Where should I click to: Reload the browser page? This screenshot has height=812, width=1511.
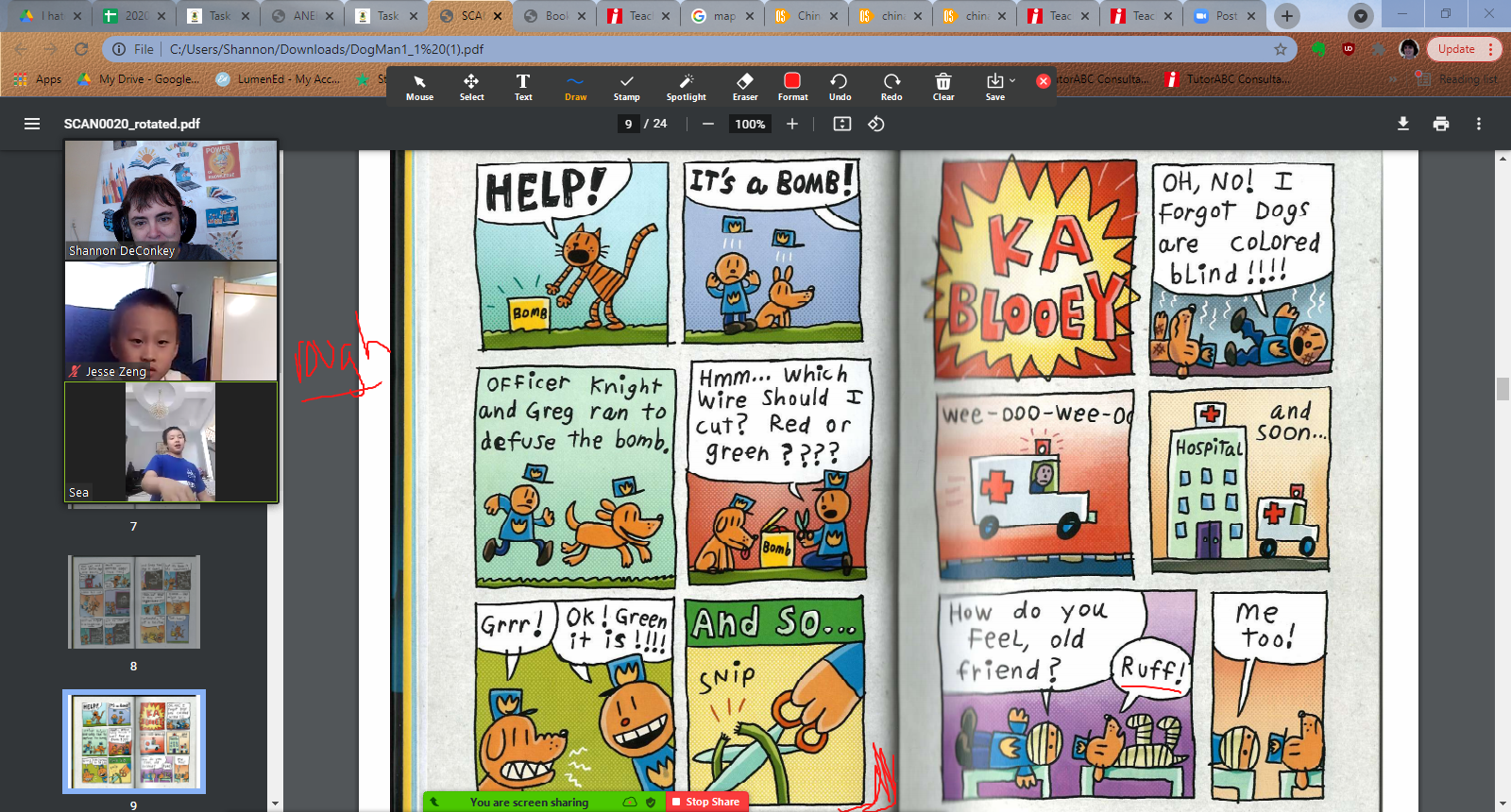[x=81, y=49]
